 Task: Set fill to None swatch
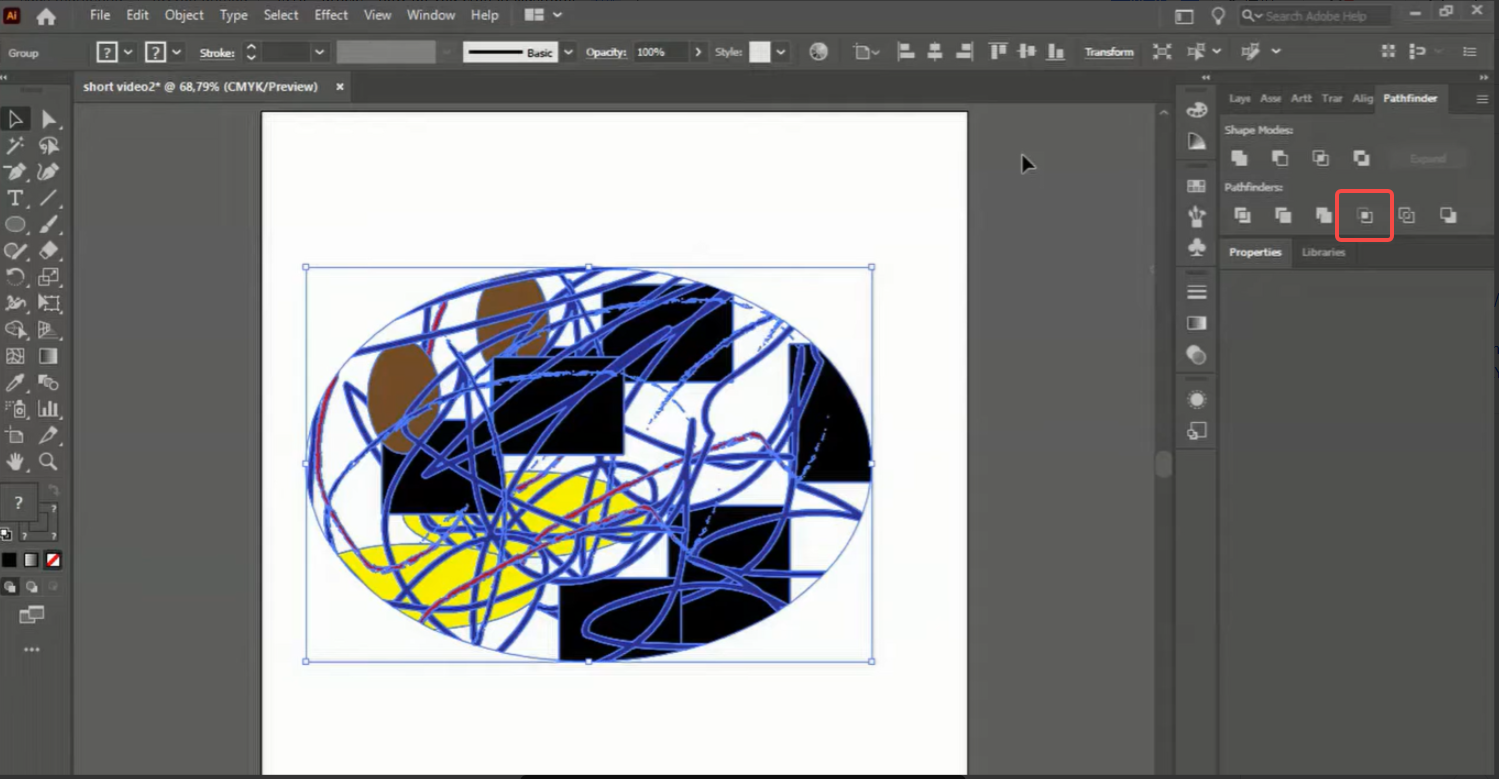point(53,560)
